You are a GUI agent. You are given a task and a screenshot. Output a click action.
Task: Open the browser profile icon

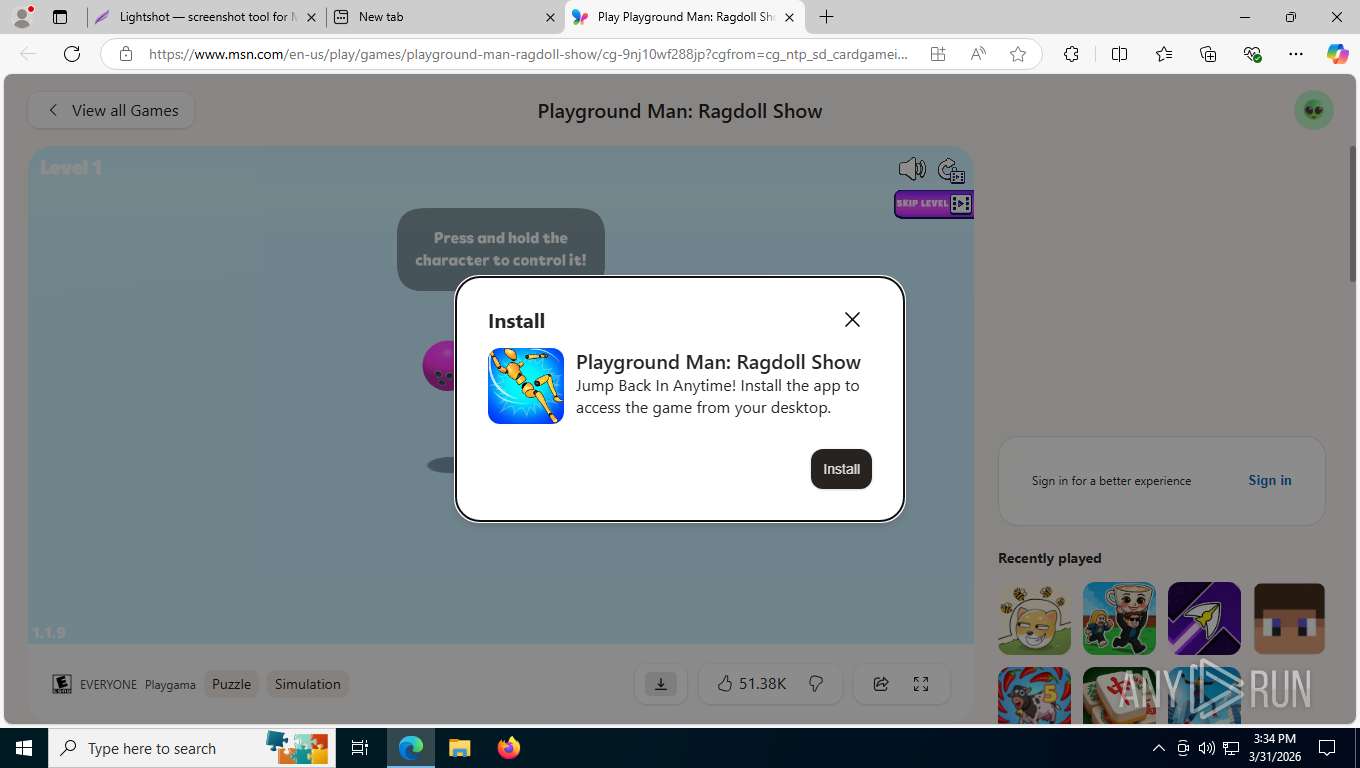22,17
